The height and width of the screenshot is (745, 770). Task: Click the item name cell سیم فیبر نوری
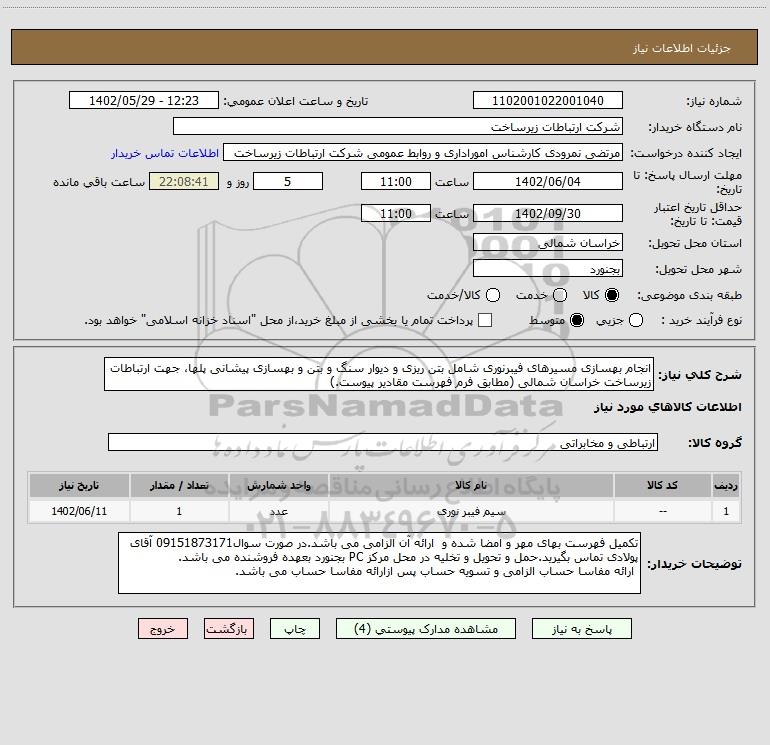coord(471,511)
